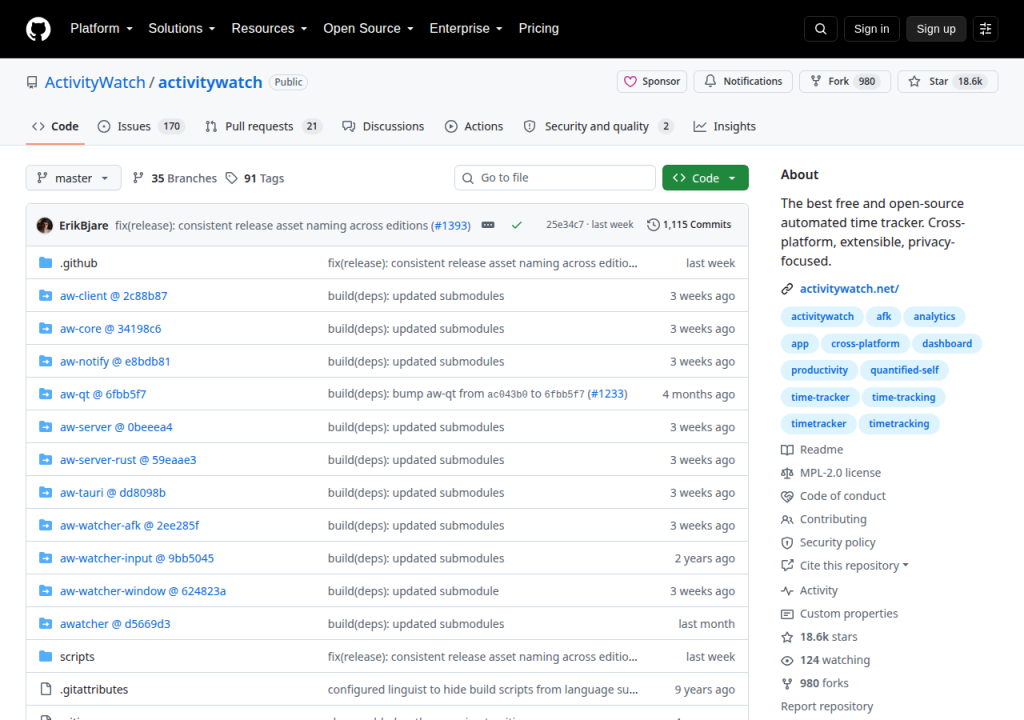Image resolution: width=1024 pixels, height=720 pixels.
Task: Open the Actions tab
Action: [474, 126]
